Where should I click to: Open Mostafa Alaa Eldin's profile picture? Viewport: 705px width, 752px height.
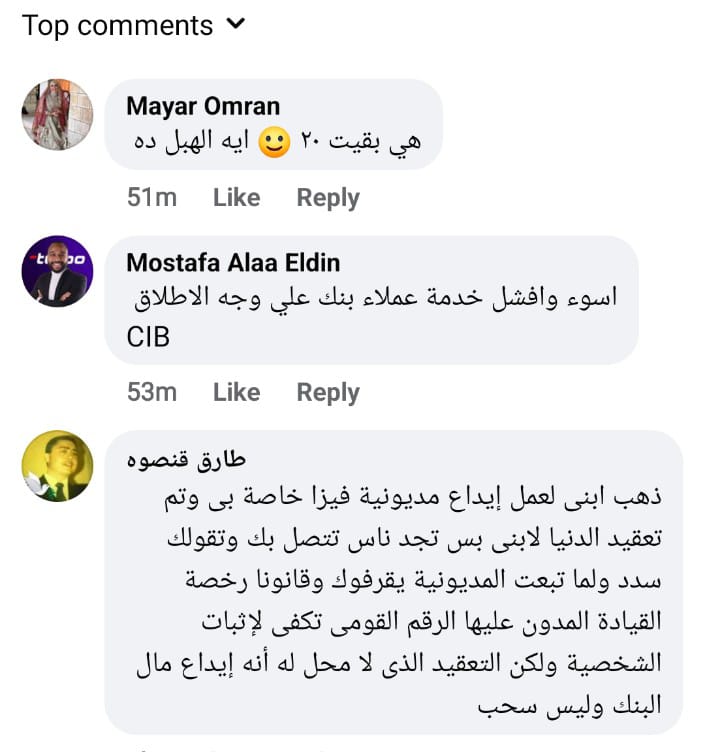57,271
